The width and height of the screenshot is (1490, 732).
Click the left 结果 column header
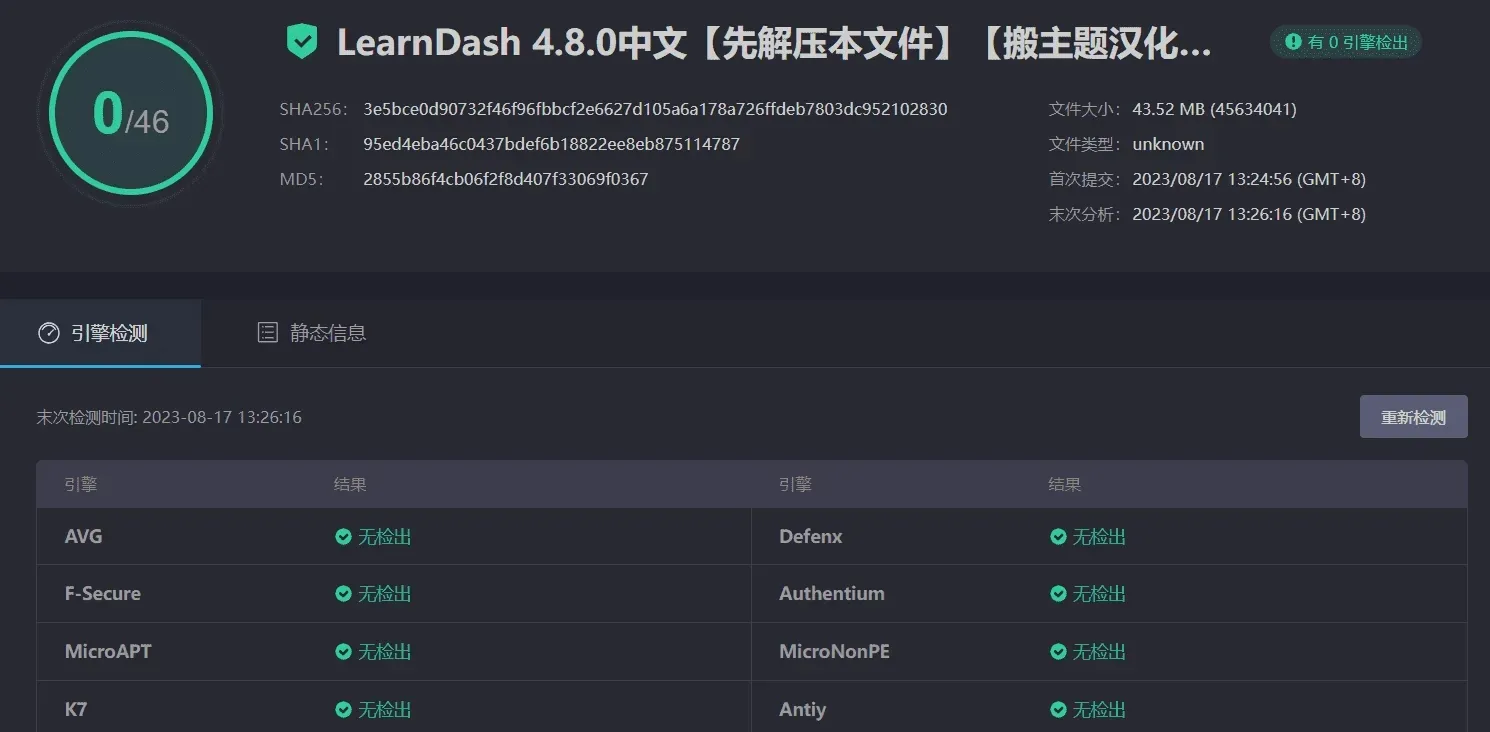click(350, 484)
